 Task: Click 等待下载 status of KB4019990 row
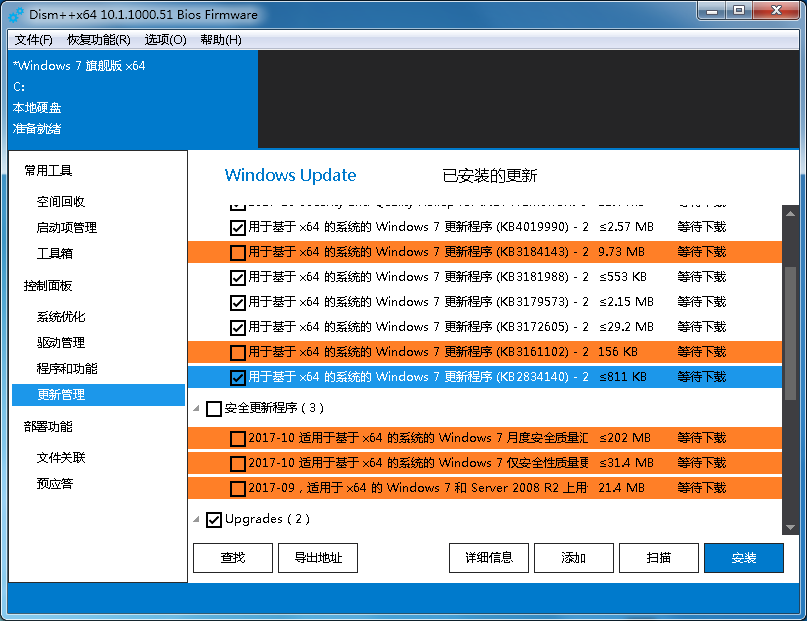pos(701,227)
